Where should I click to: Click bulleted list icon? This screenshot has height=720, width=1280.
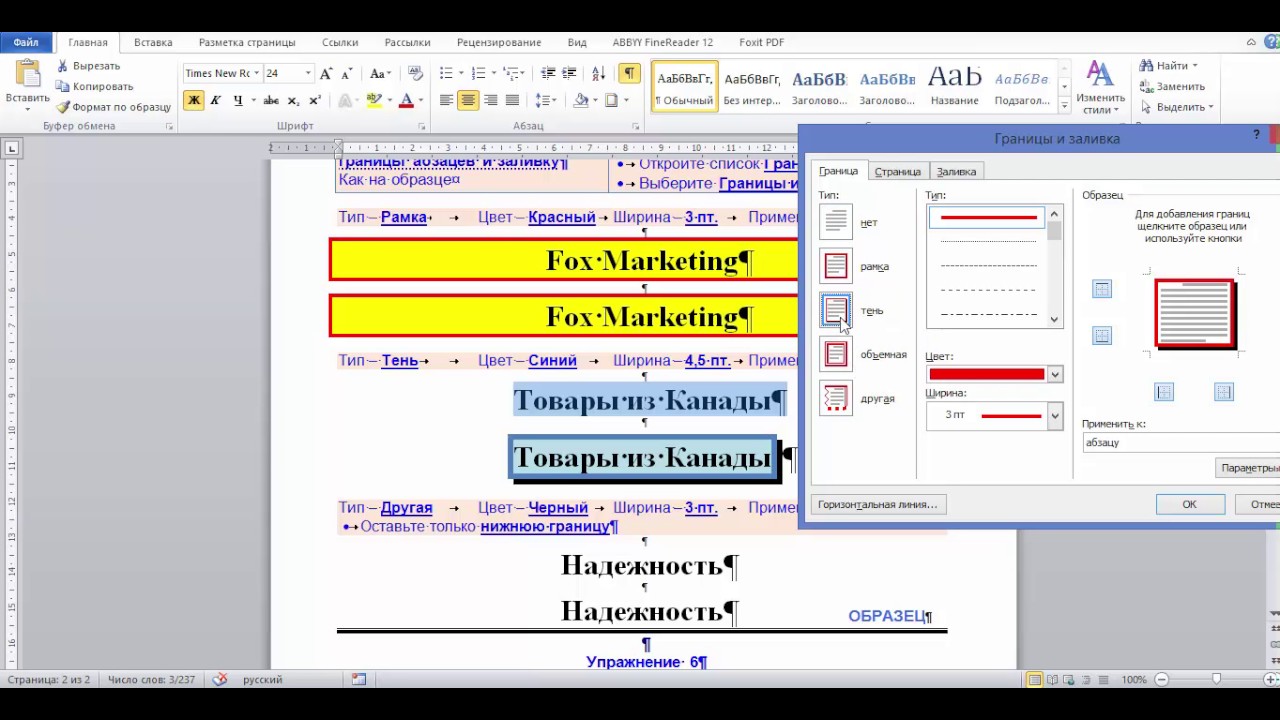(446, 73)
